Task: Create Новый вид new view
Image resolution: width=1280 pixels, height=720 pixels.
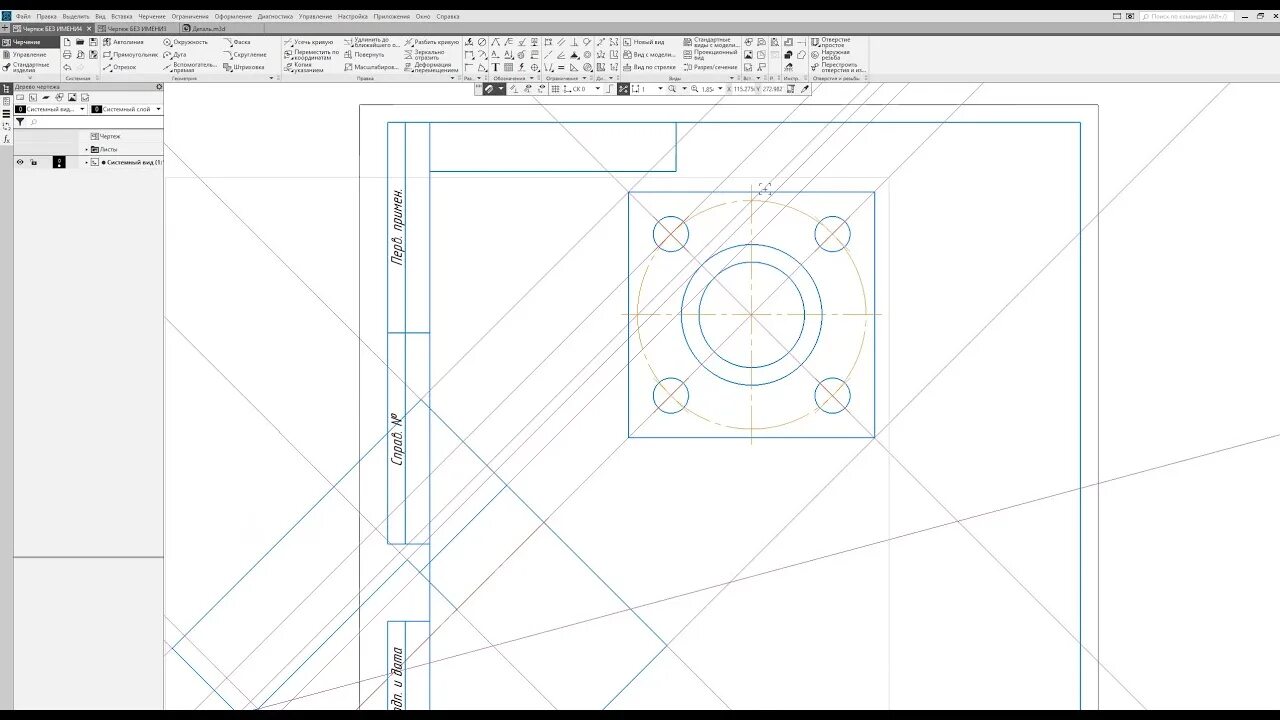Action: point(642,42)
